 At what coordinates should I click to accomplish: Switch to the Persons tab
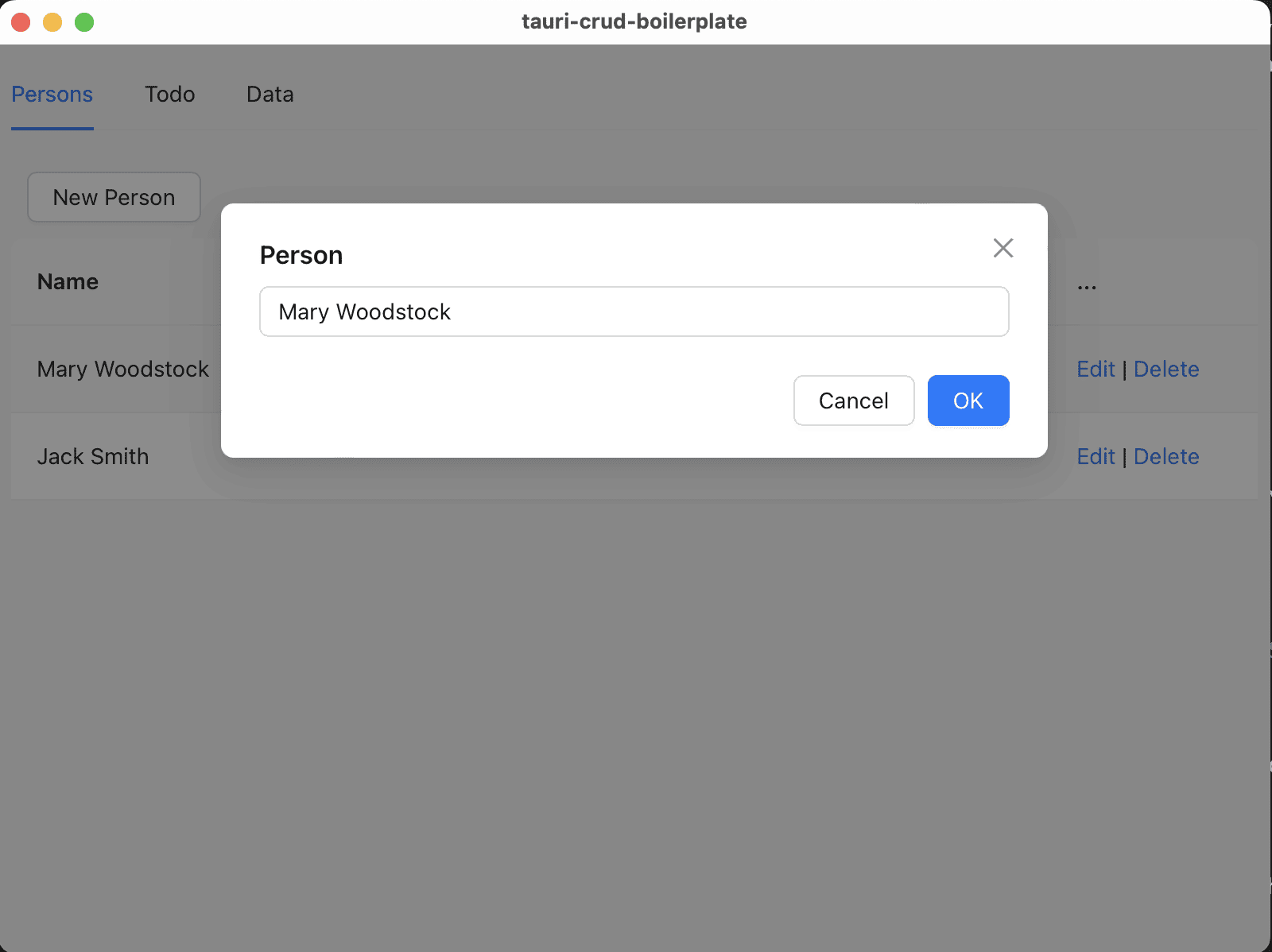click(52, 95)
